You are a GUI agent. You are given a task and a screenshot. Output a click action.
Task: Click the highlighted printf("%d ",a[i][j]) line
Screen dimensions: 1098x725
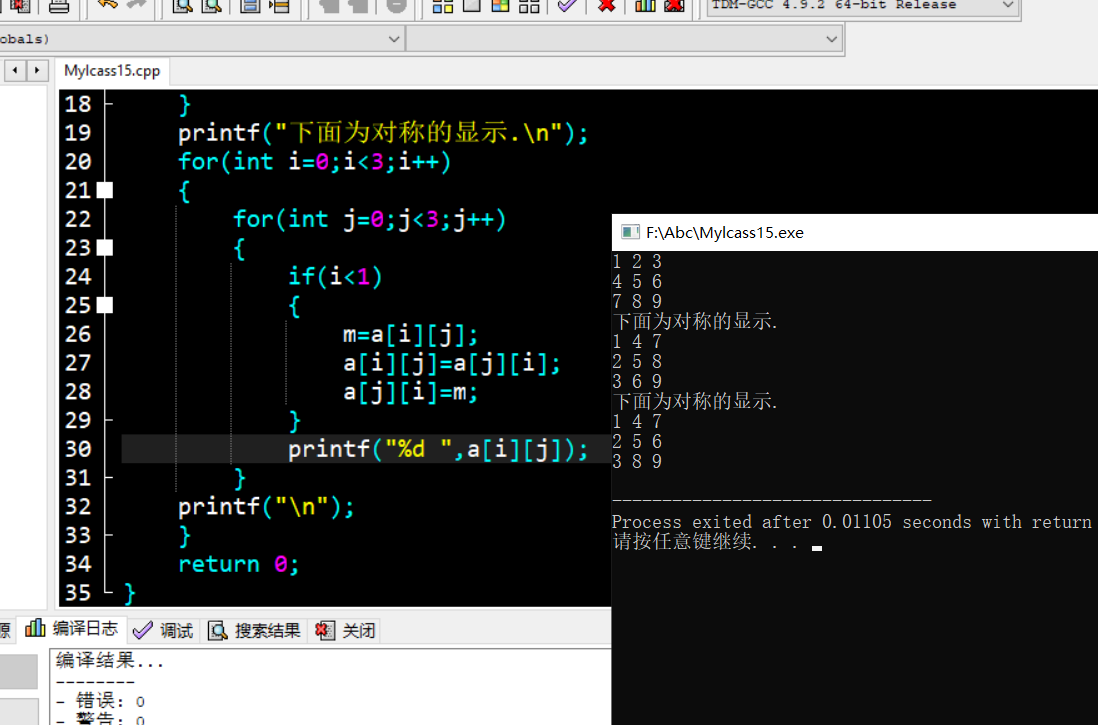pyautogui.click(x=438, y=449)
